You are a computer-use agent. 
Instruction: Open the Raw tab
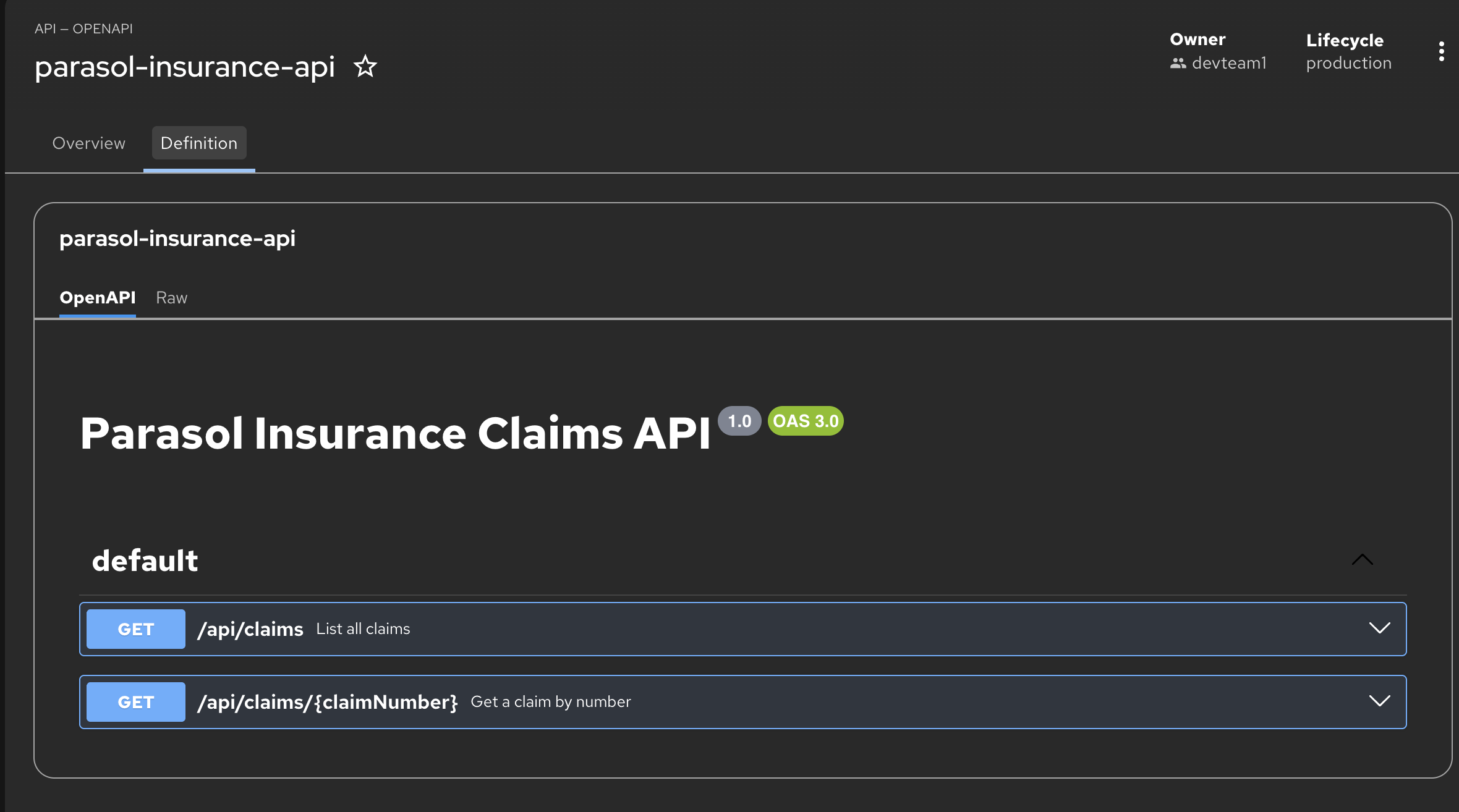[171, 298]
